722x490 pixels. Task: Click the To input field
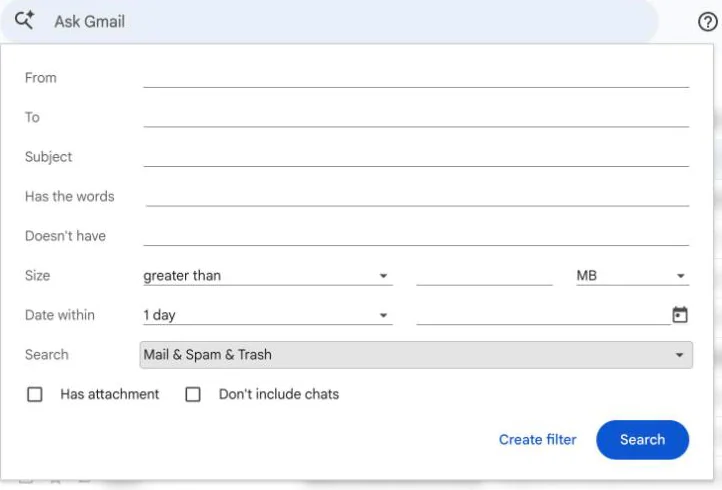click(x=416, y=117)
